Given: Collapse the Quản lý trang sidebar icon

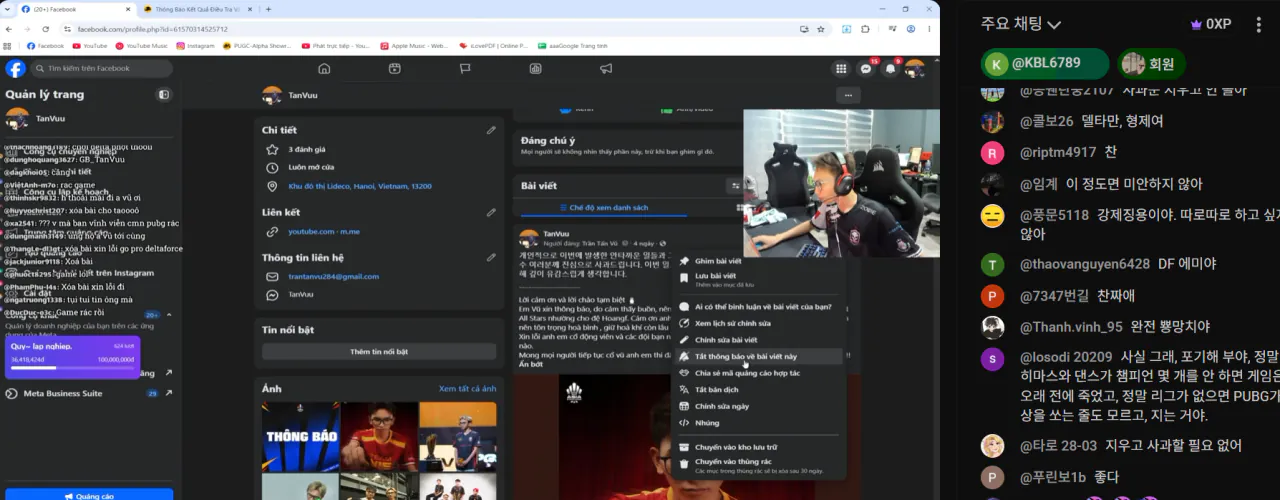Looking at the screenshot, I should pos(164,95).
